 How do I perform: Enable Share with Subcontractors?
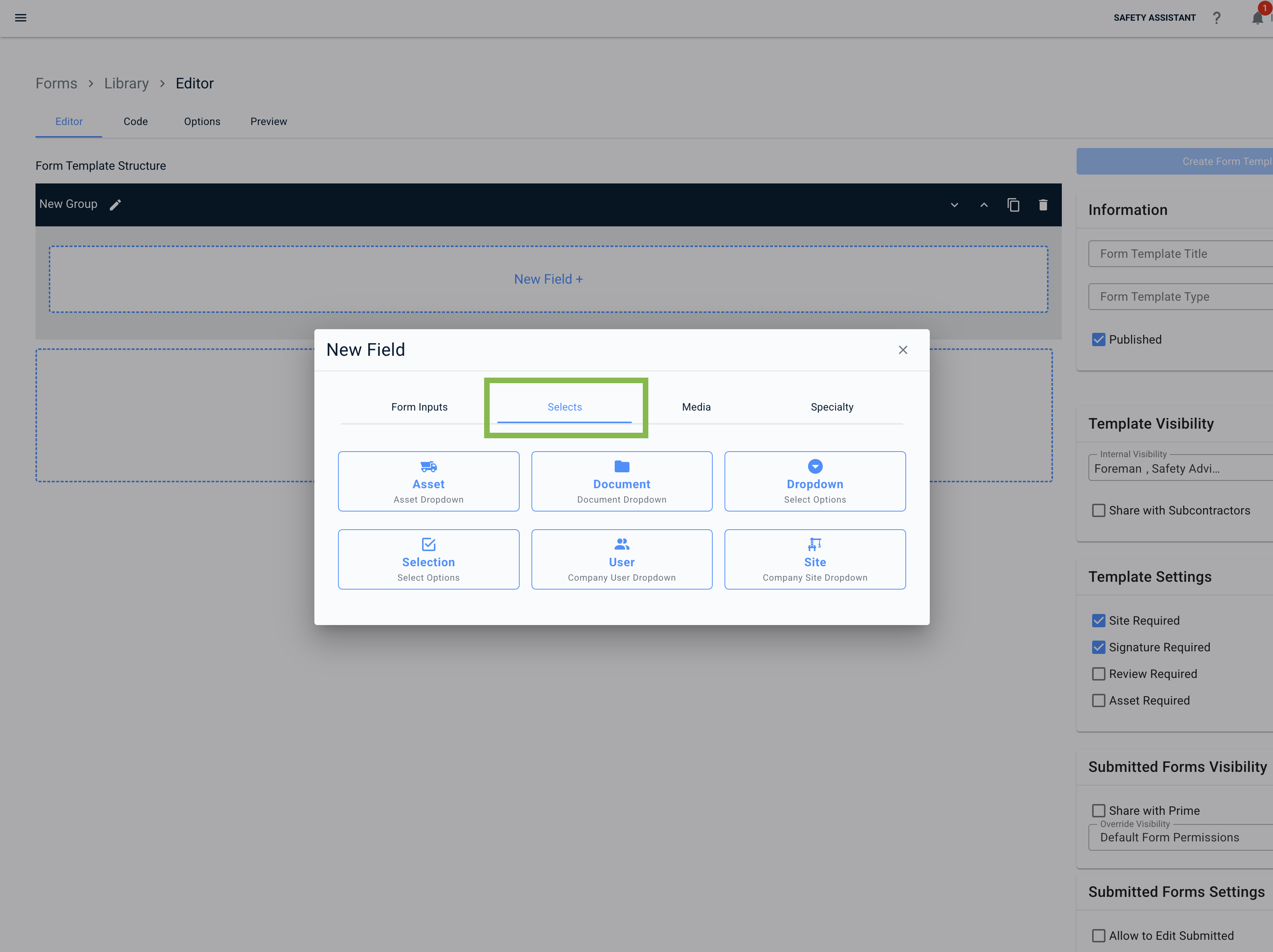1098,510
